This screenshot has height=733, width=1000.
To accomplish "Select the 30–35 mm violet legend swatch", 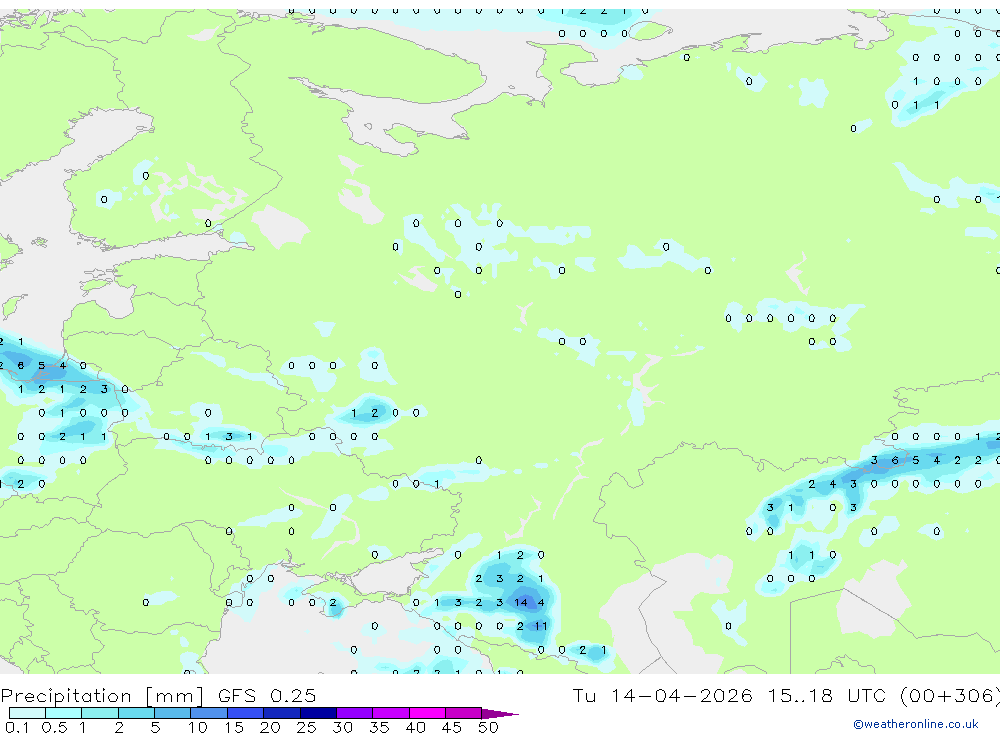I will pos(355,713).
